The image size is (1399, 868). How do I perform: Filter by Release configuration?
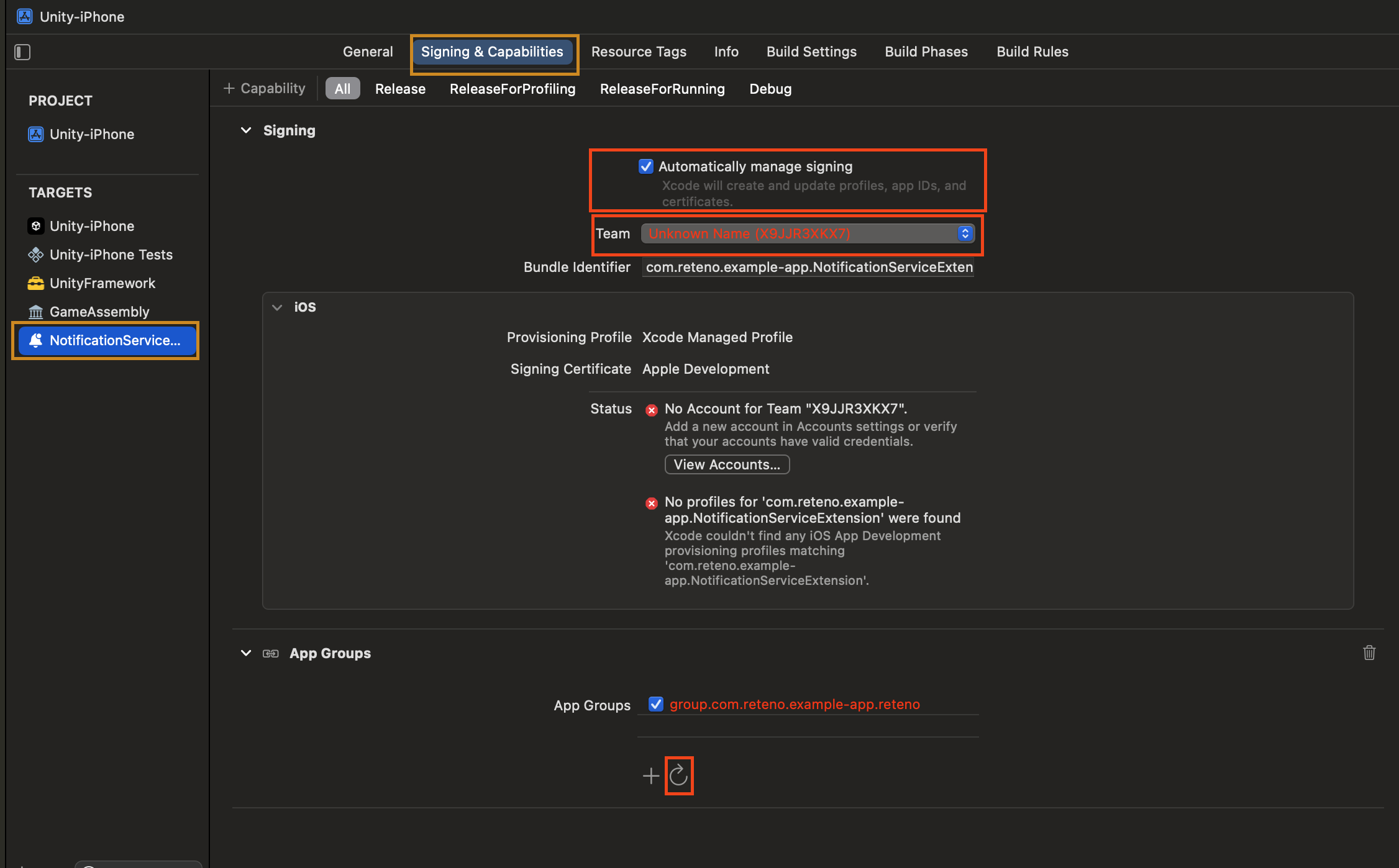coord(400,89)
